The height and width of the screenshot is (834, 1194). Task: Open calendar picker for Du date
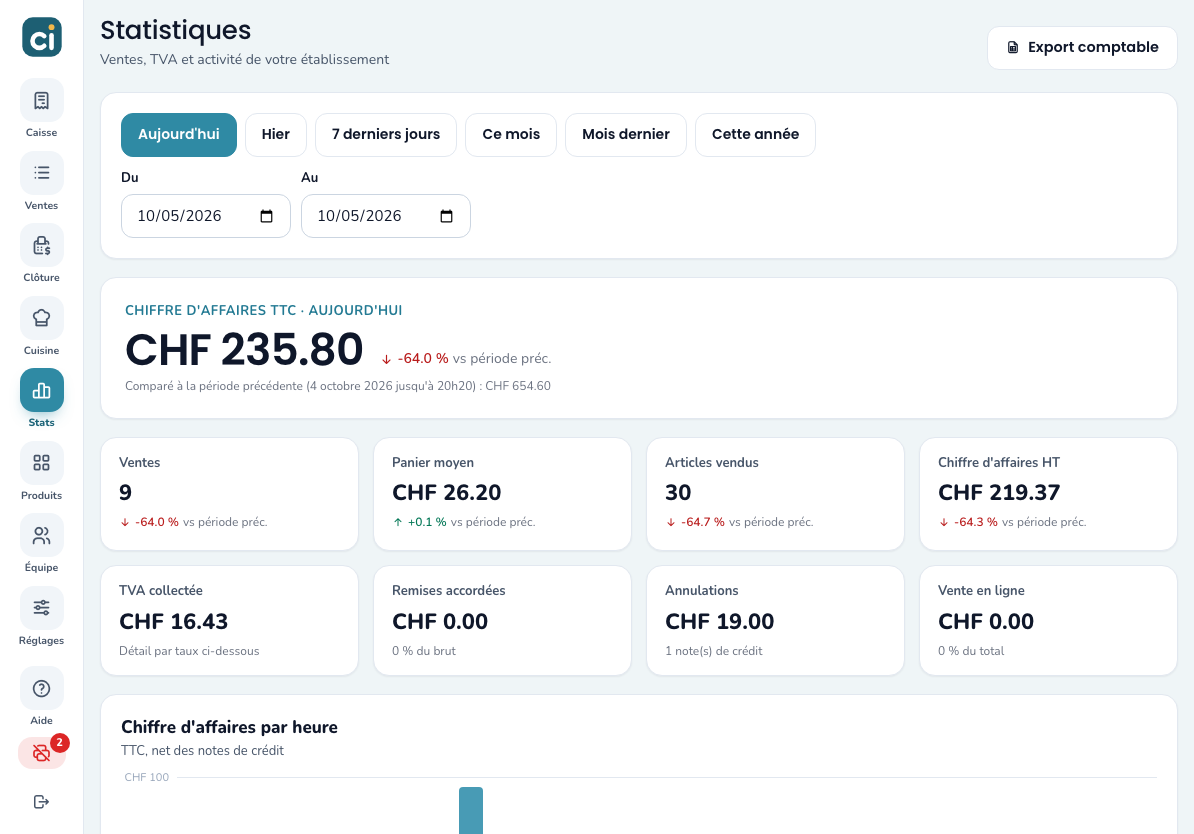[267, 216]
